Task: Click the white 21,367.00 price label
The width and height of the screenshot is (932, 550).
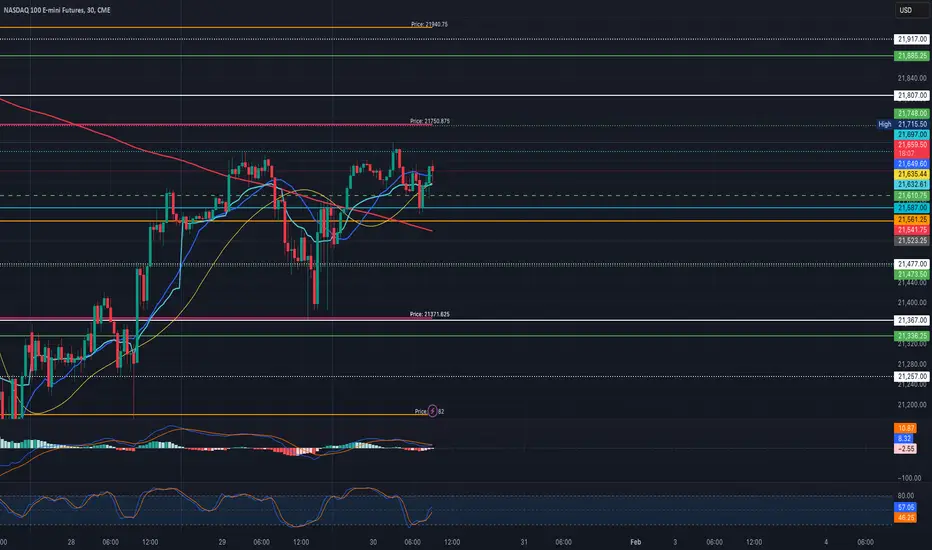Action: click(x=912, y=320)
